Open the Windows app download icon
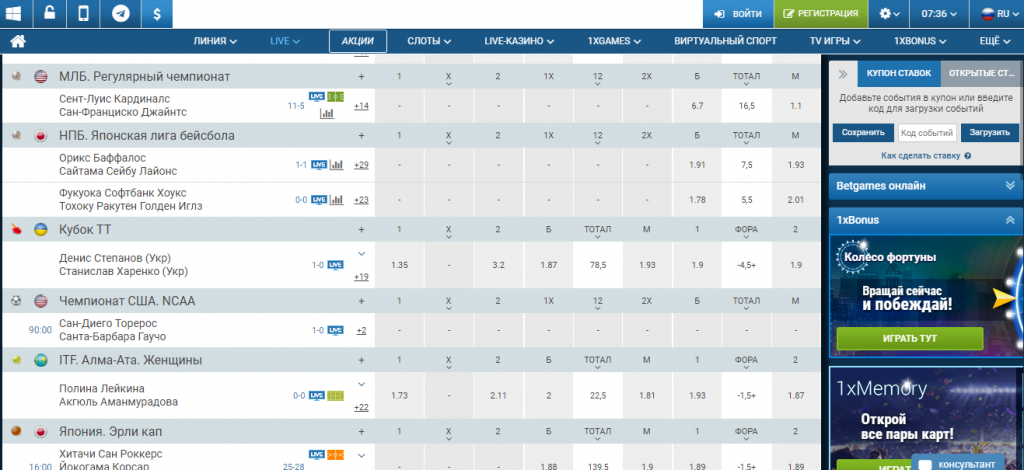 pyautogui.click(x=13, y=14)
